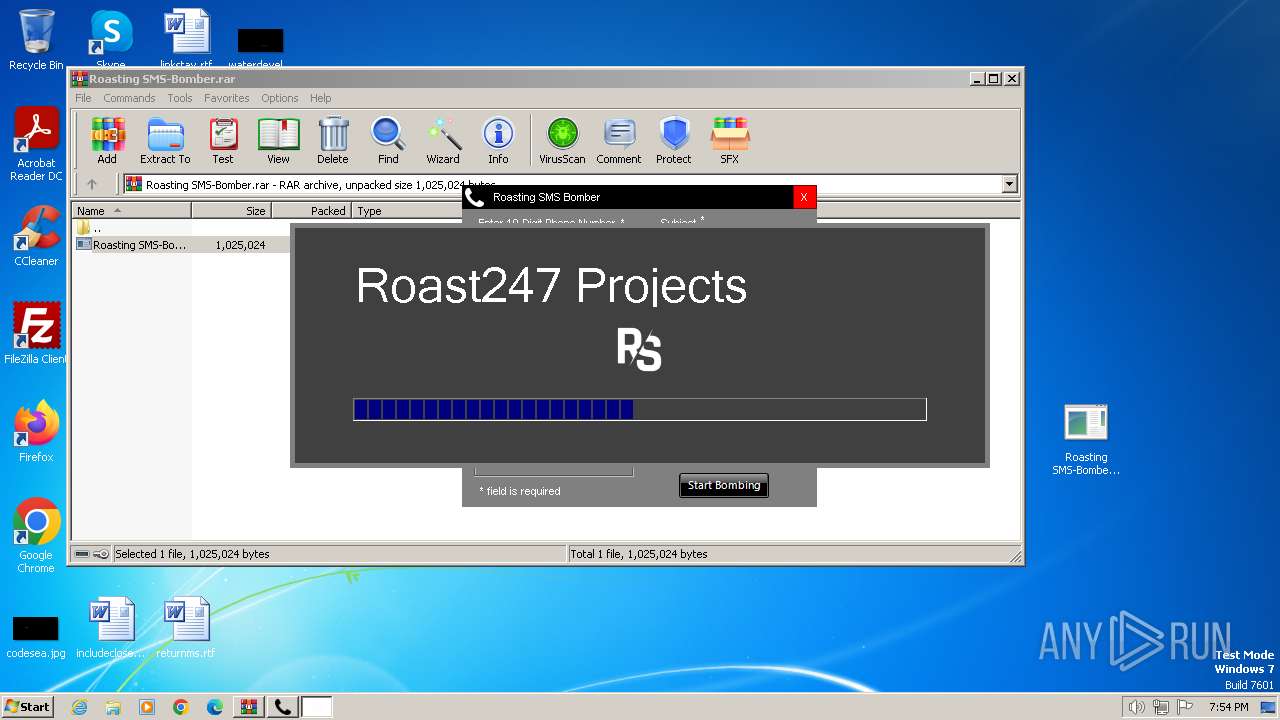Screen dimensions: 1280x720
Task: Open Edge from the taskbar
Action: pyautogui.click(x=215, y=707)
